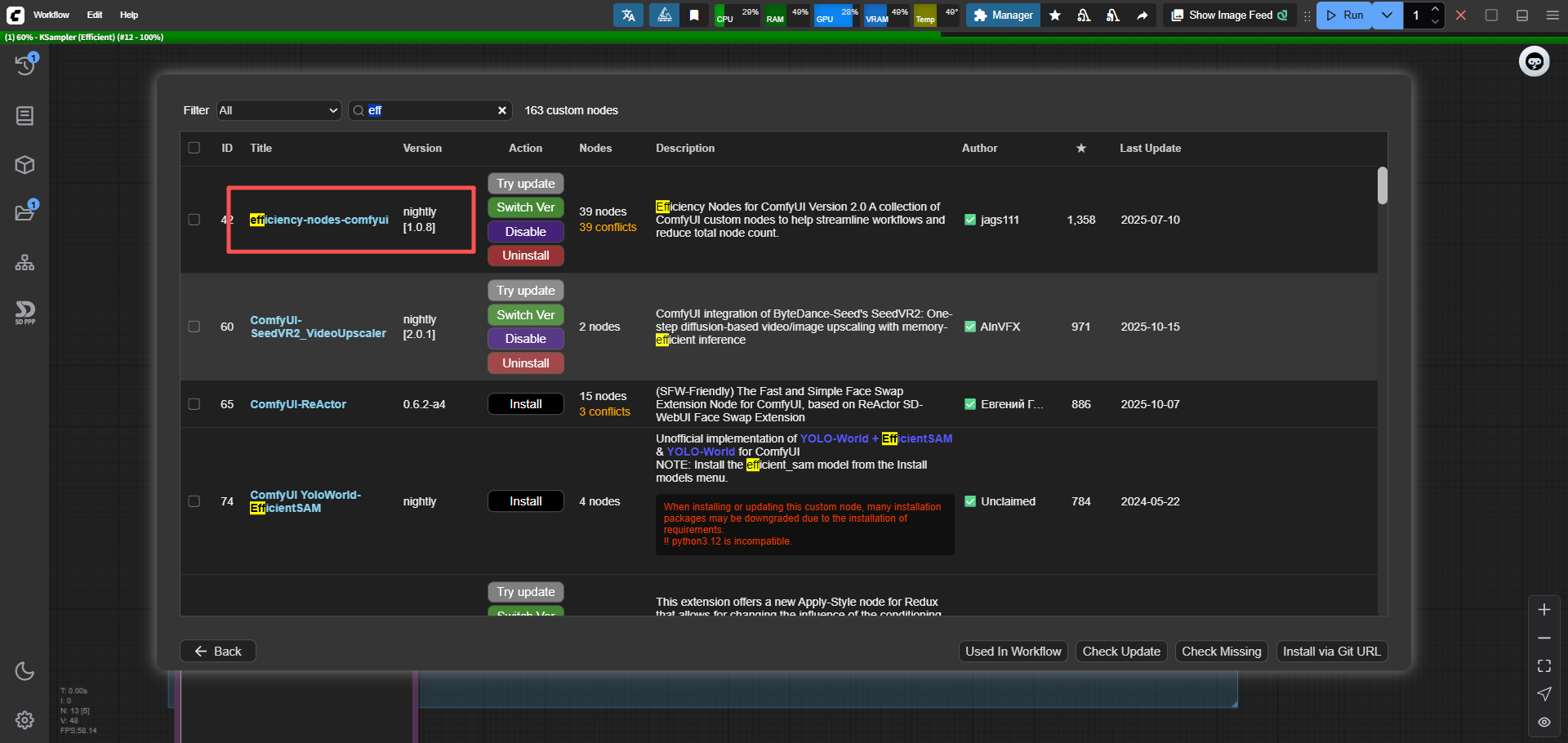Click Try update for SeedVR2_VideoUpscaler

click(x=526, y=291)
